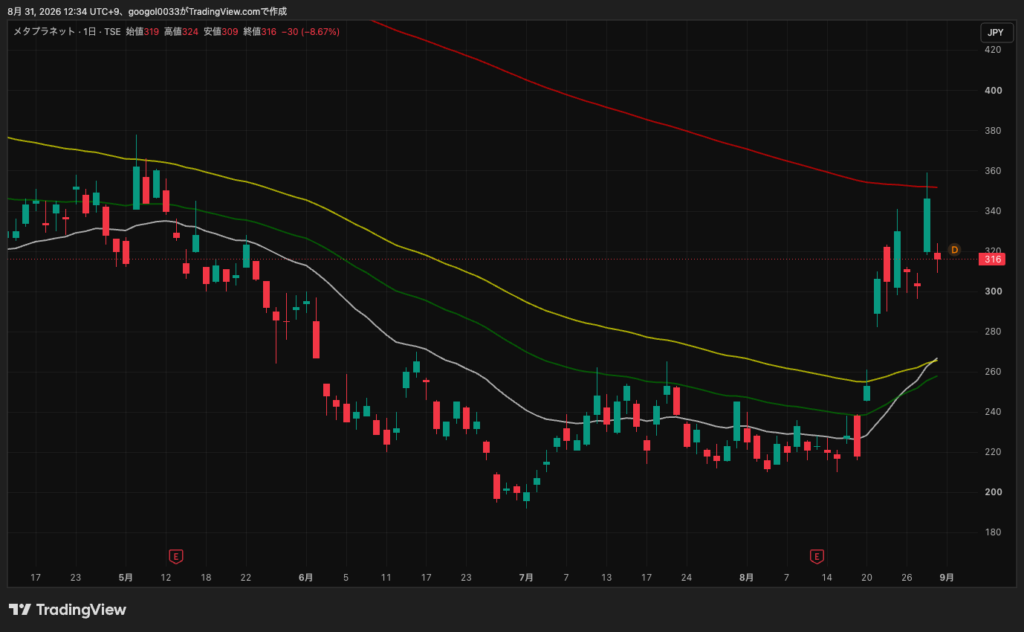Click the 200 price axis label
Screen dimensions: 1024x632
click(x=993, y=492)
